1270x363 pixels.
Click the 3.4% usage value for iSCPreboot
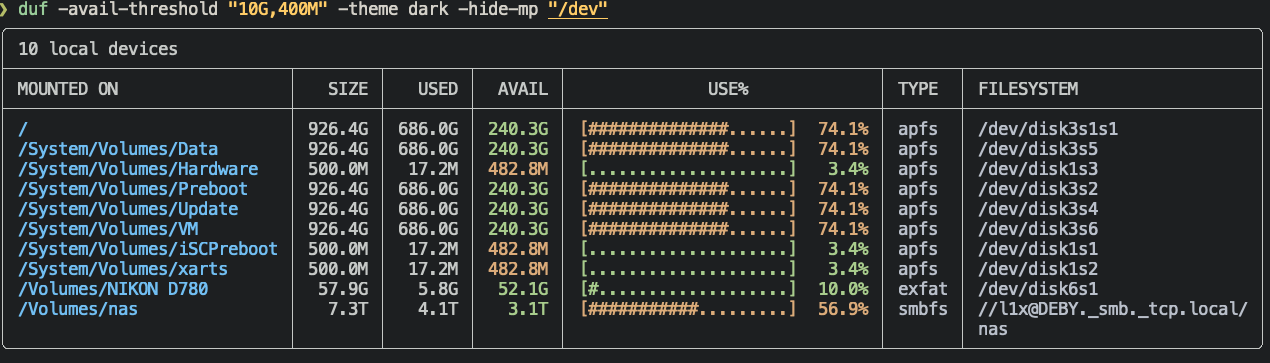point(848,249)
